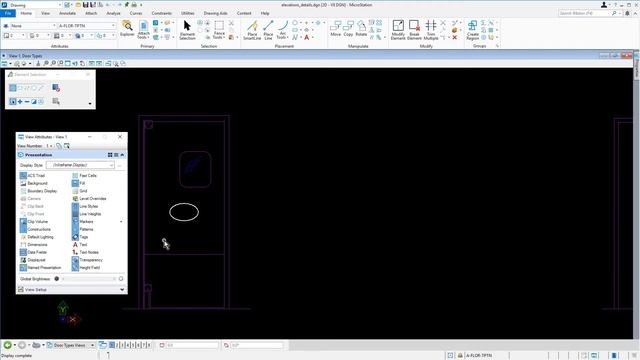This screenshot has width=640, height=360.
Task: Collapse the Presentation section
Action: click(x=122, y=155)
